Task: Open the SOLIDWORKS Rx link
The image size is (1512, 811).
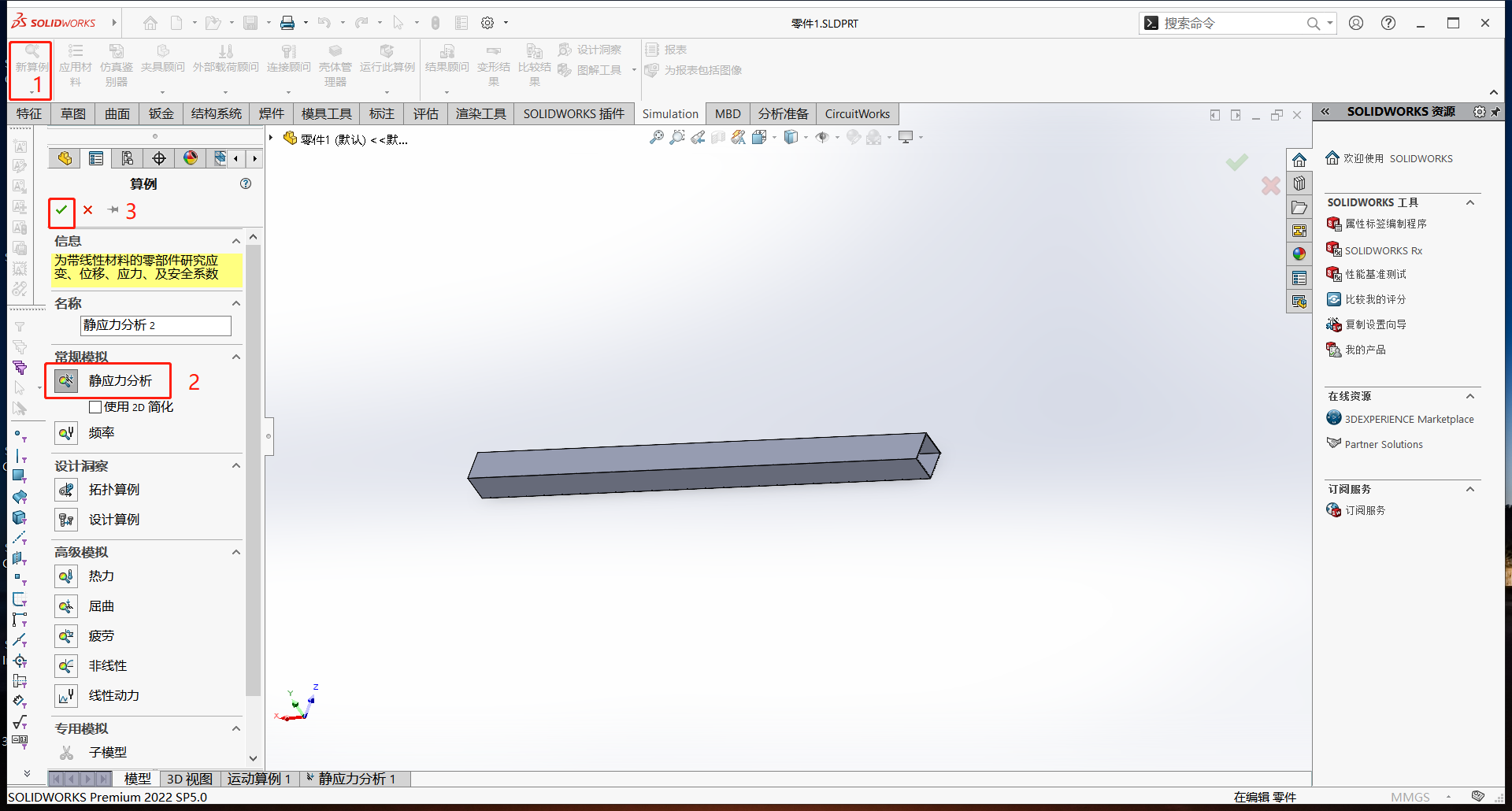Action: pyautogui.click(x=1383, y=250)
